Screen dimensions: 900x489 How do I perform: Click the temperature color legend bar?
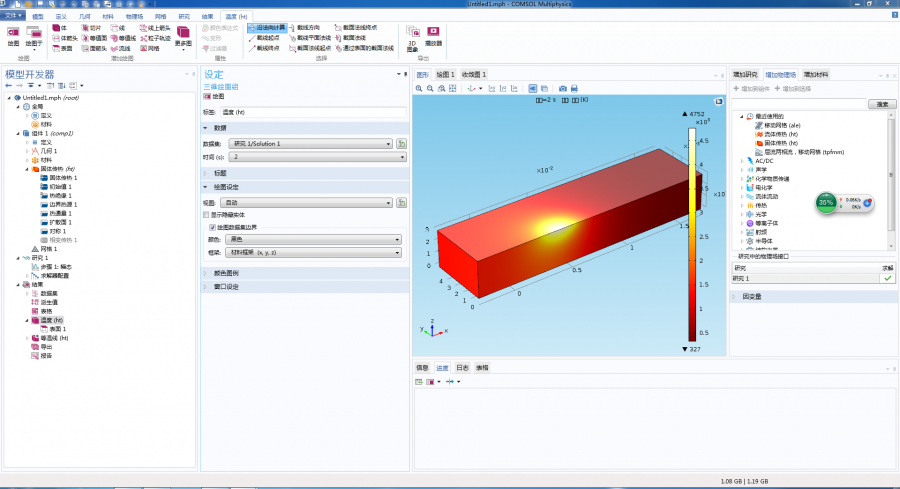point(692,235)
